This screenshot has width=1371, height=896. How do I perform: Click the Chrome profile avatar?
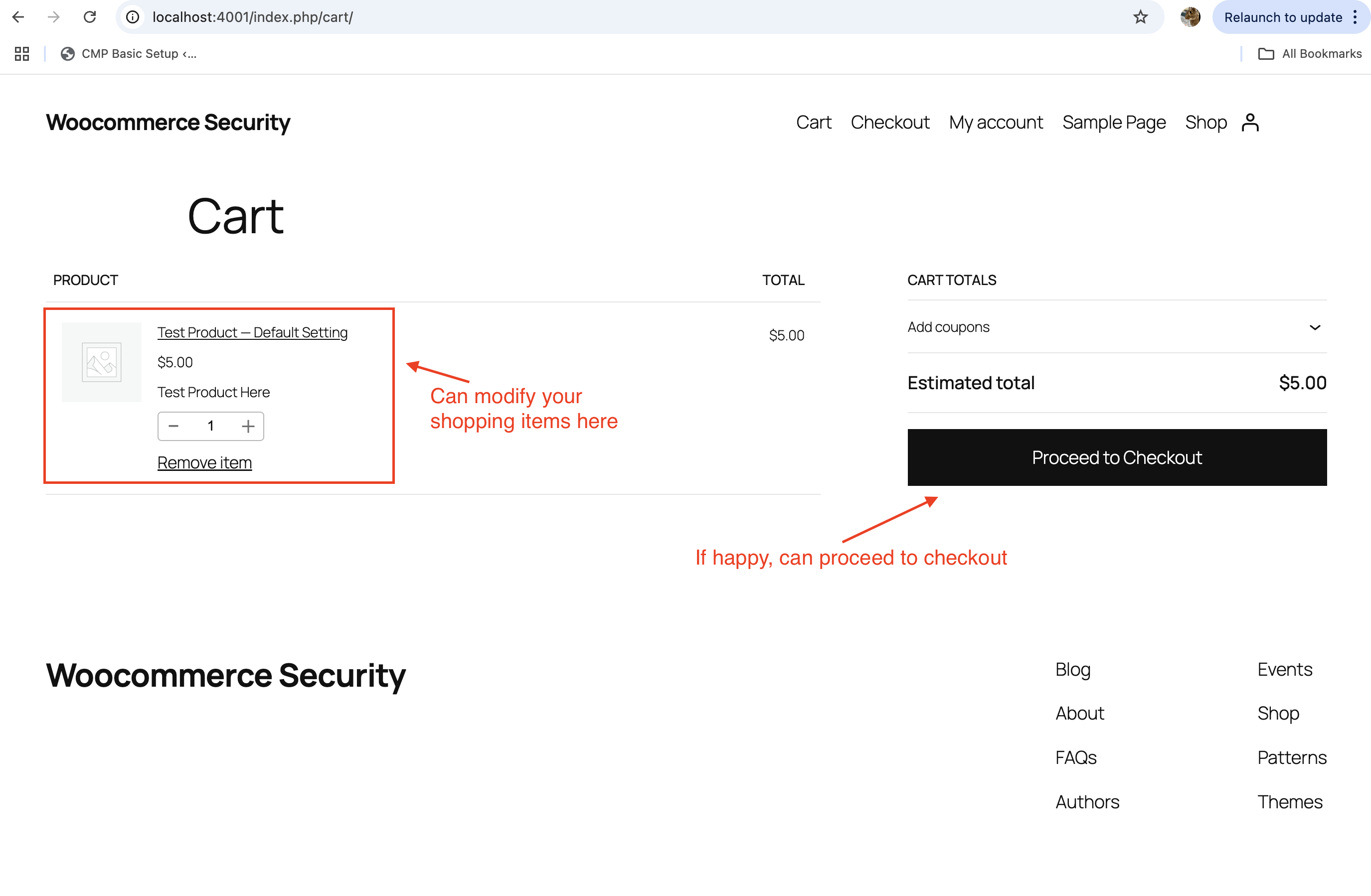[1190, 17]
